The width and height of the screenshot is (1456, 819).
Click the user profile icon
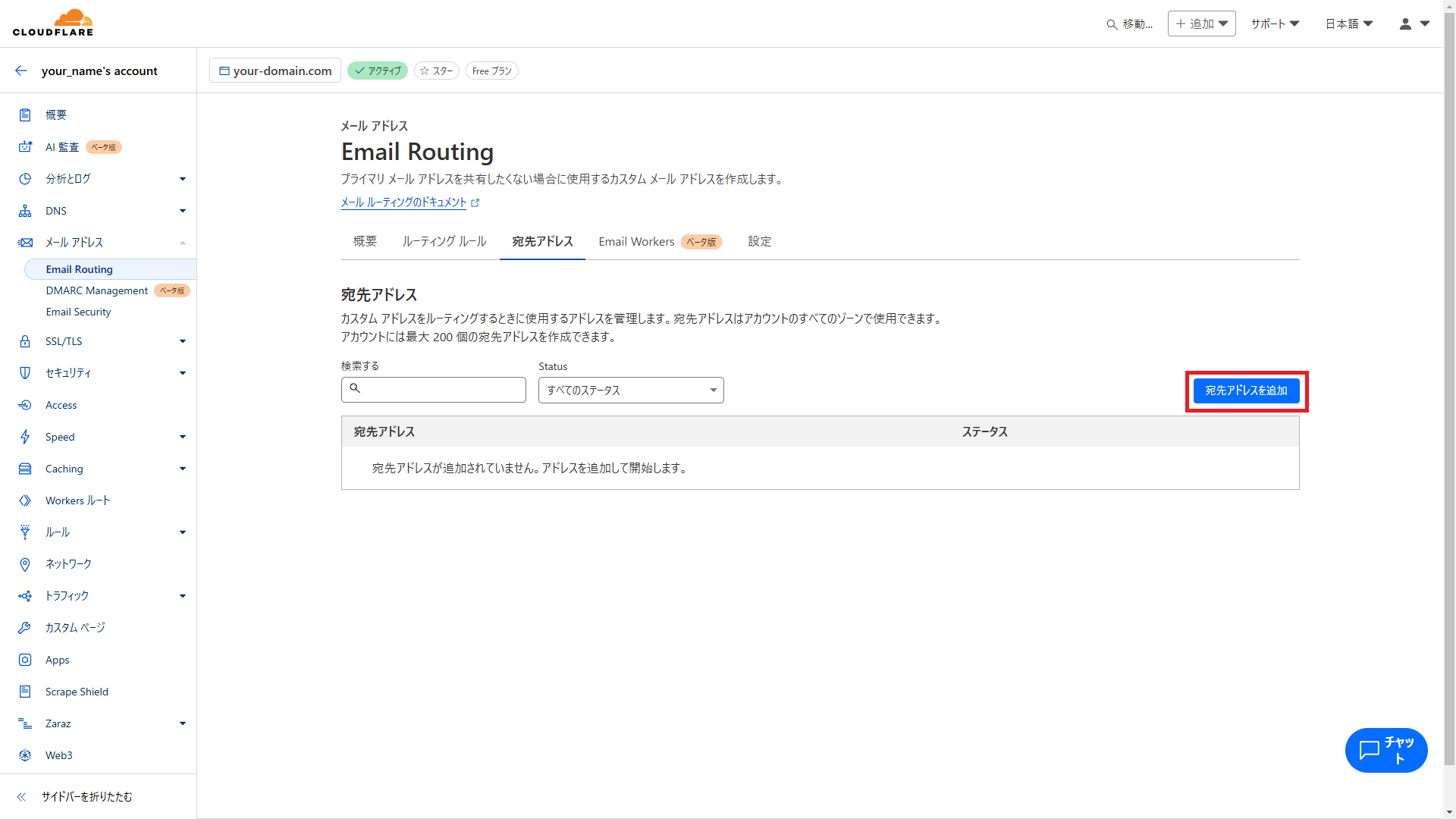(1405, 24)
